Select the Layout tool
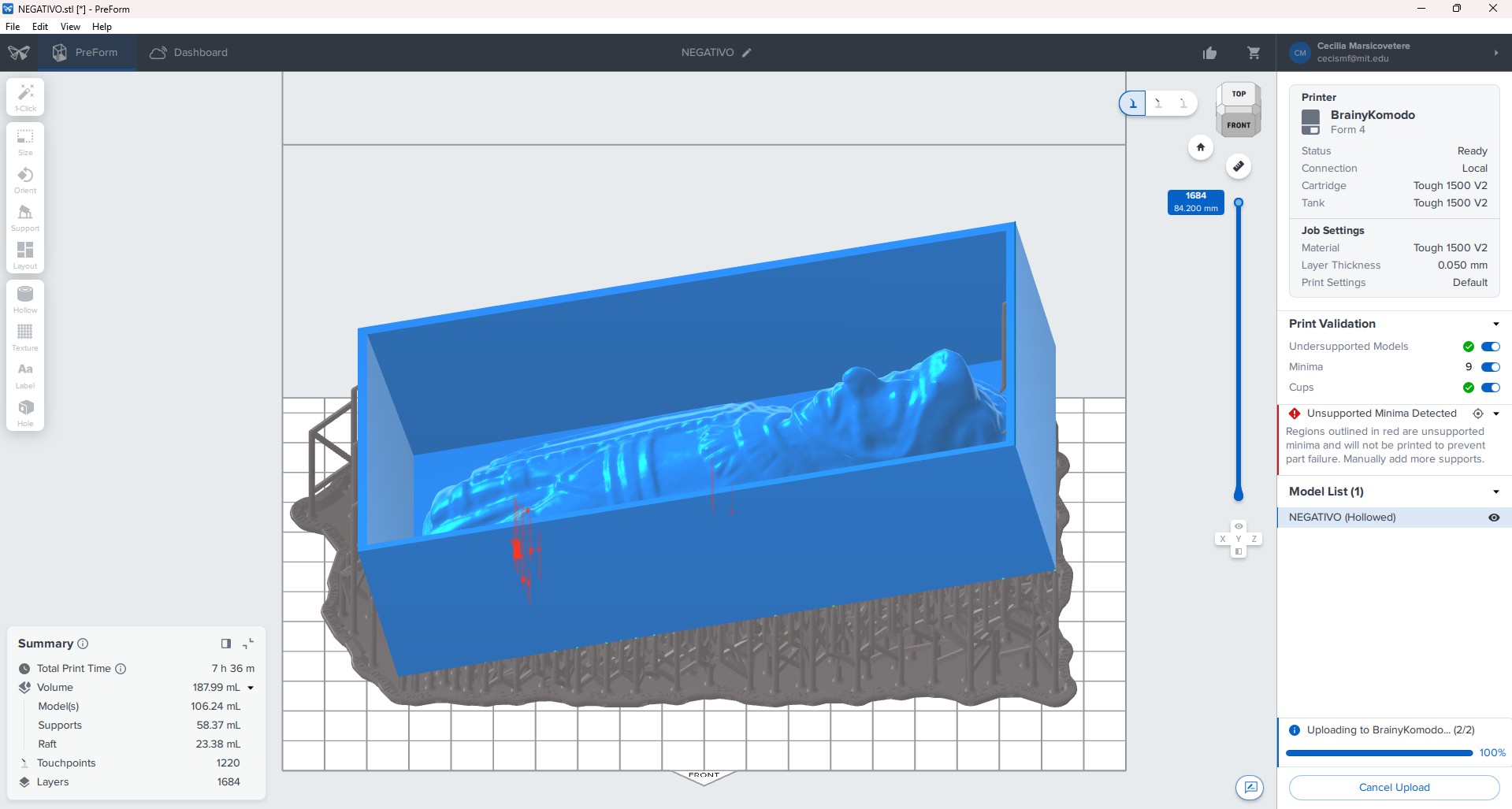Image resolution: width=1512 pixels, height=809 pixels. [x=25, y=254]
